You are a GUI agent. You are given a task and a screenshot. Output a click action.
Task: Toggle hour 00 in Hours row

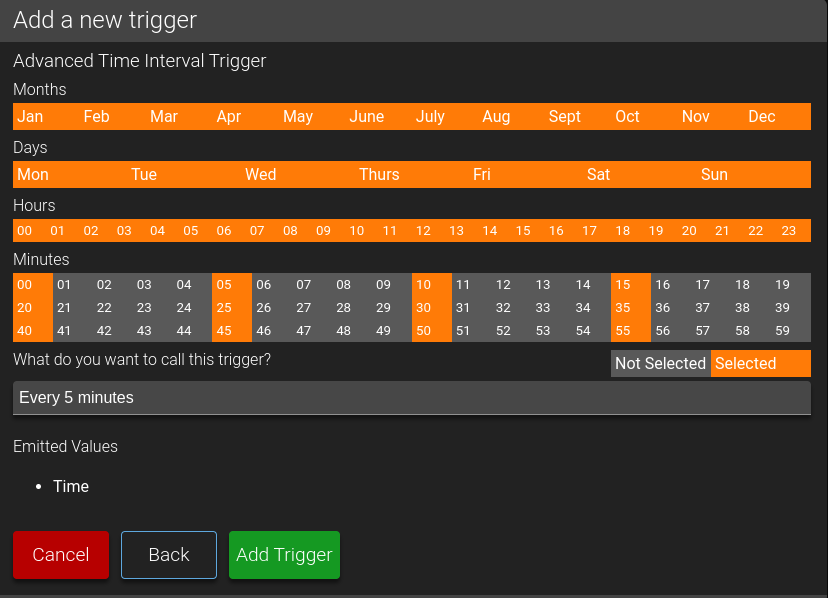[25, 231]
